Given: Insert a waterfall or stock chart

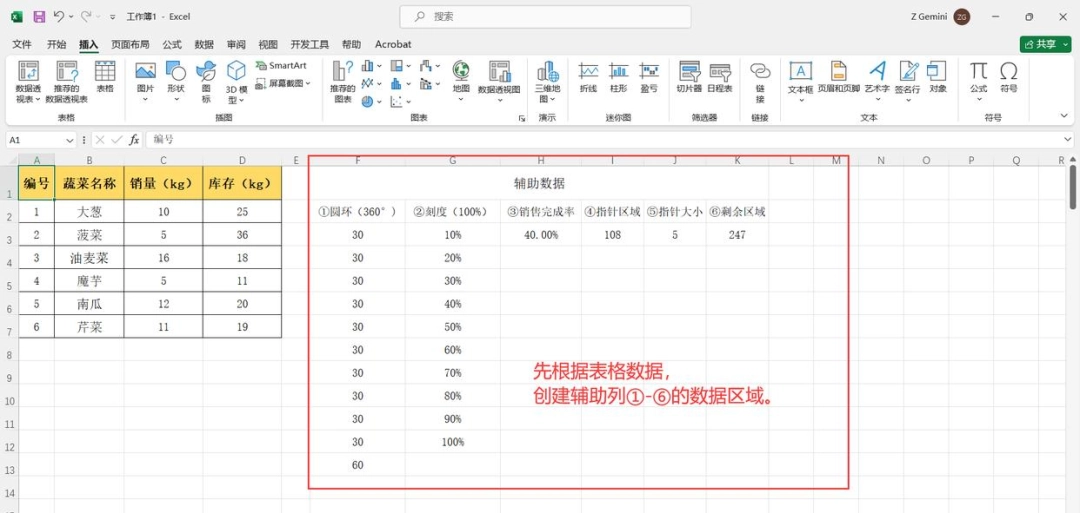Looking at the screenshot, I should click(x=430, y=66).
